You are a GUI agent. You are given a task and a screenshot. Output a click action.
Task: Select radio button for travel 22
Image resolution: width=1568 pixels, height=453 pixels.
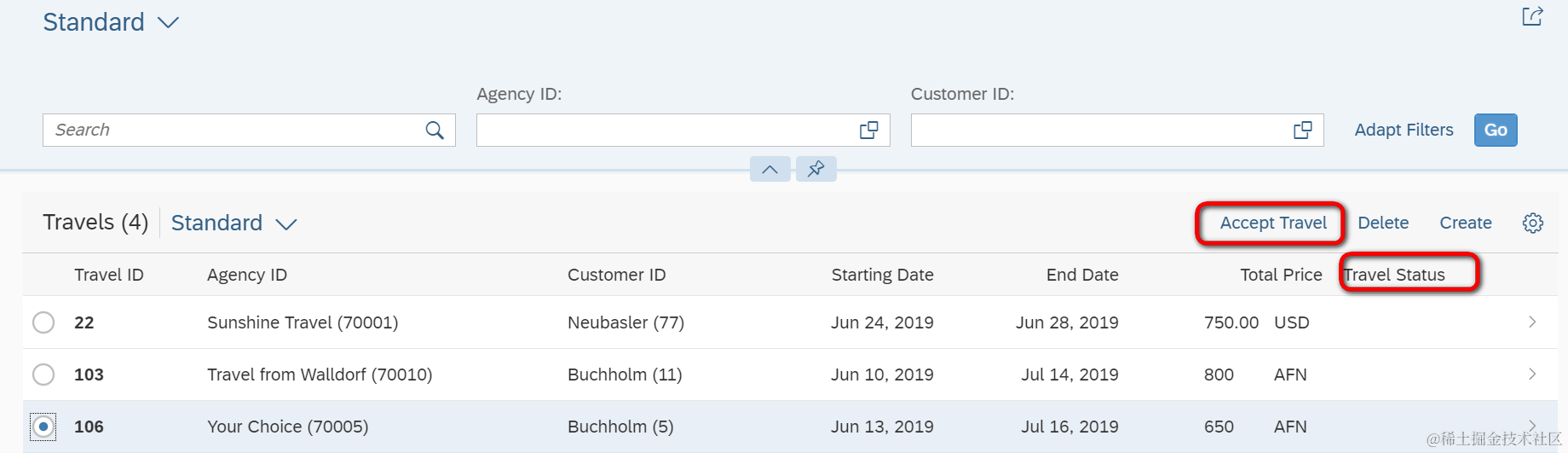click(43, 322)
